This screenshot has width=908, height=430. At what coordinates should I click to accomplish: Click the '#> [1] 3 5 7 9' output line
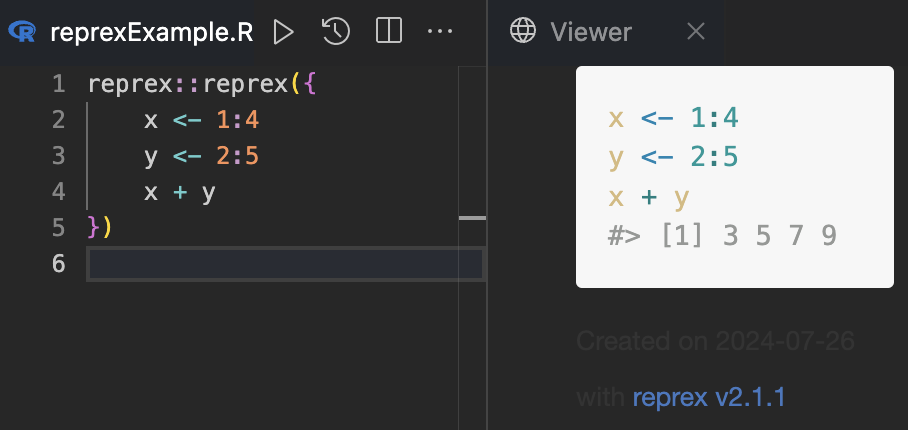click(x=721, y=235)
